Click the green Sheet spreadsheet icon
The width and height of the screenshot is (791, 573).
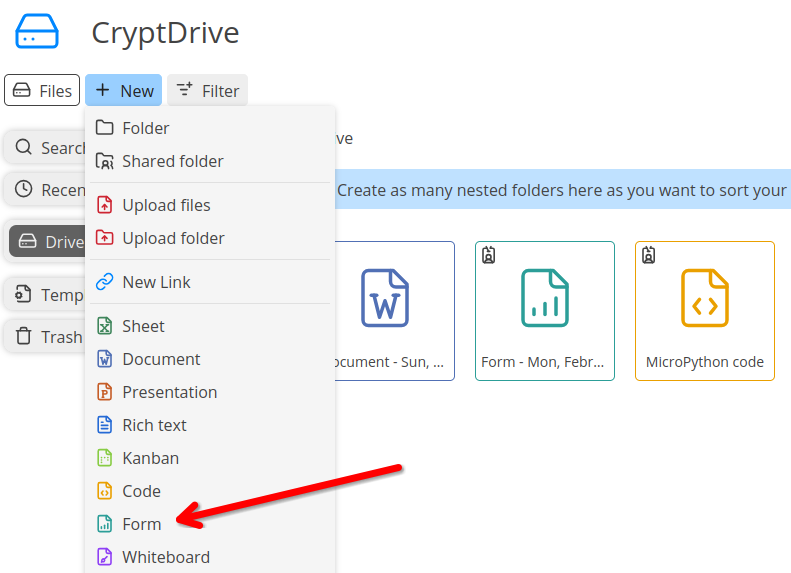104,326
